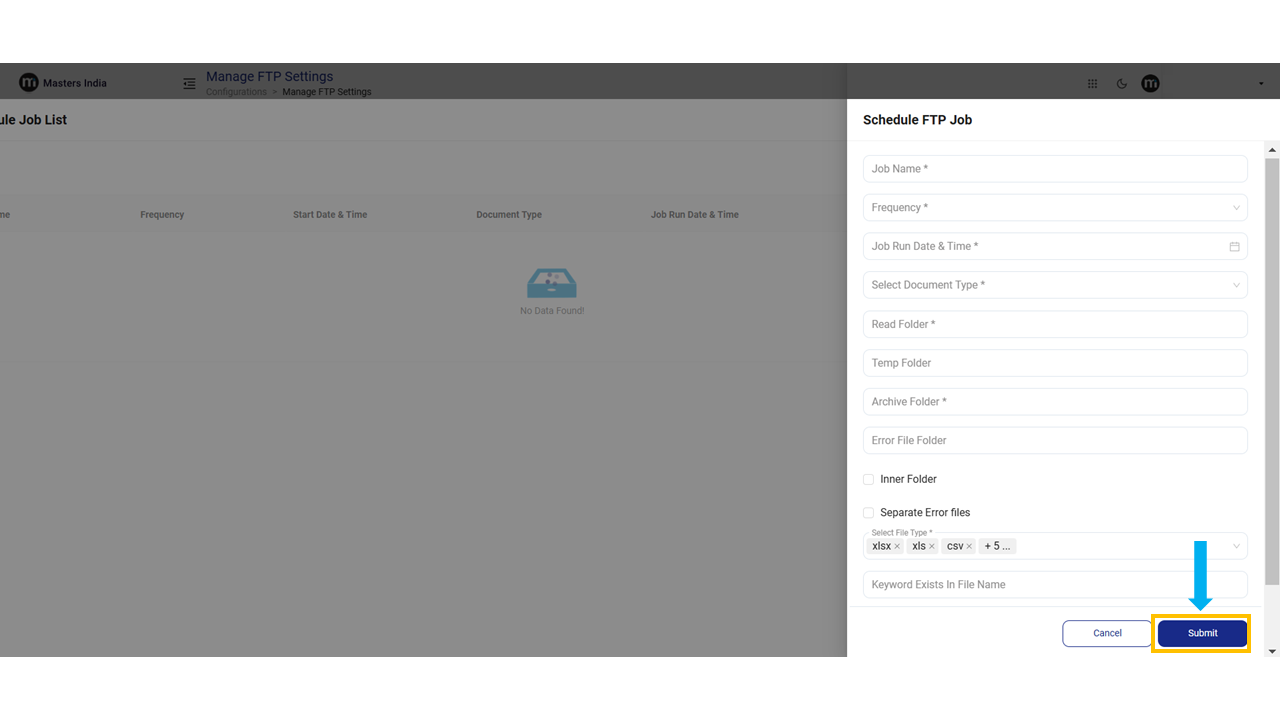Expand the Select File Type dropdown arrow
Viewport: 1280px width, 720px height.
click(x=1236, y=546)
